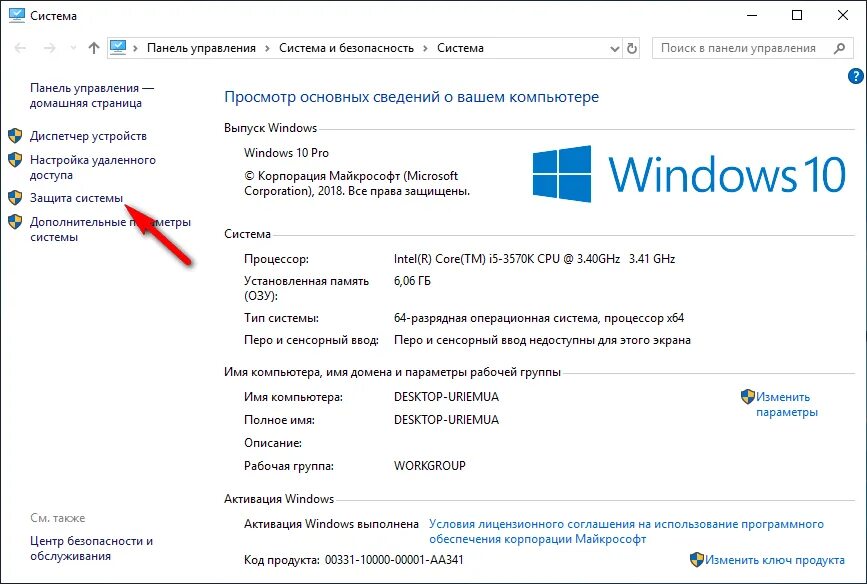Open Центр безопасности и обслуживания link
Viewport: 867px width, 584px height.
click(91, 549)
